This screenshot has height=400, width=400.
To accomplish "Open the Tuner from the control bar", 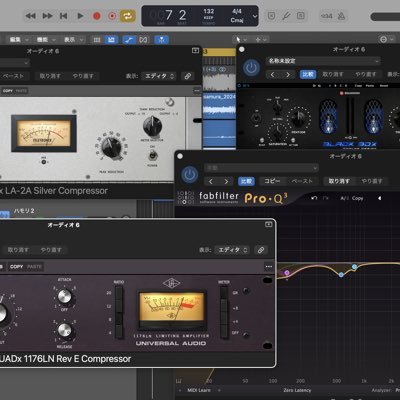I will pyautogui.click(x=286, y=16).
